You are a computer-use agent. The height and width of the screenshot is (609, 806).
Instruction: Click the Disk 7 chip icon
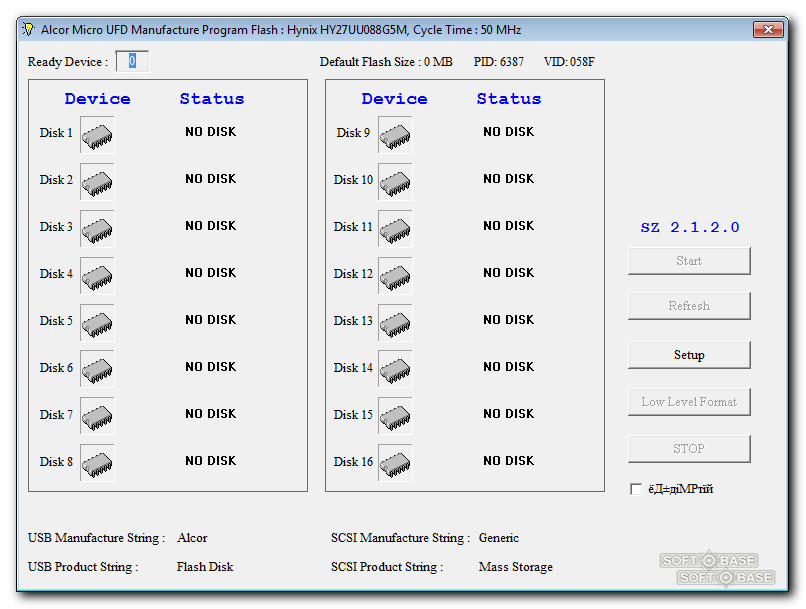click(97, 416)
